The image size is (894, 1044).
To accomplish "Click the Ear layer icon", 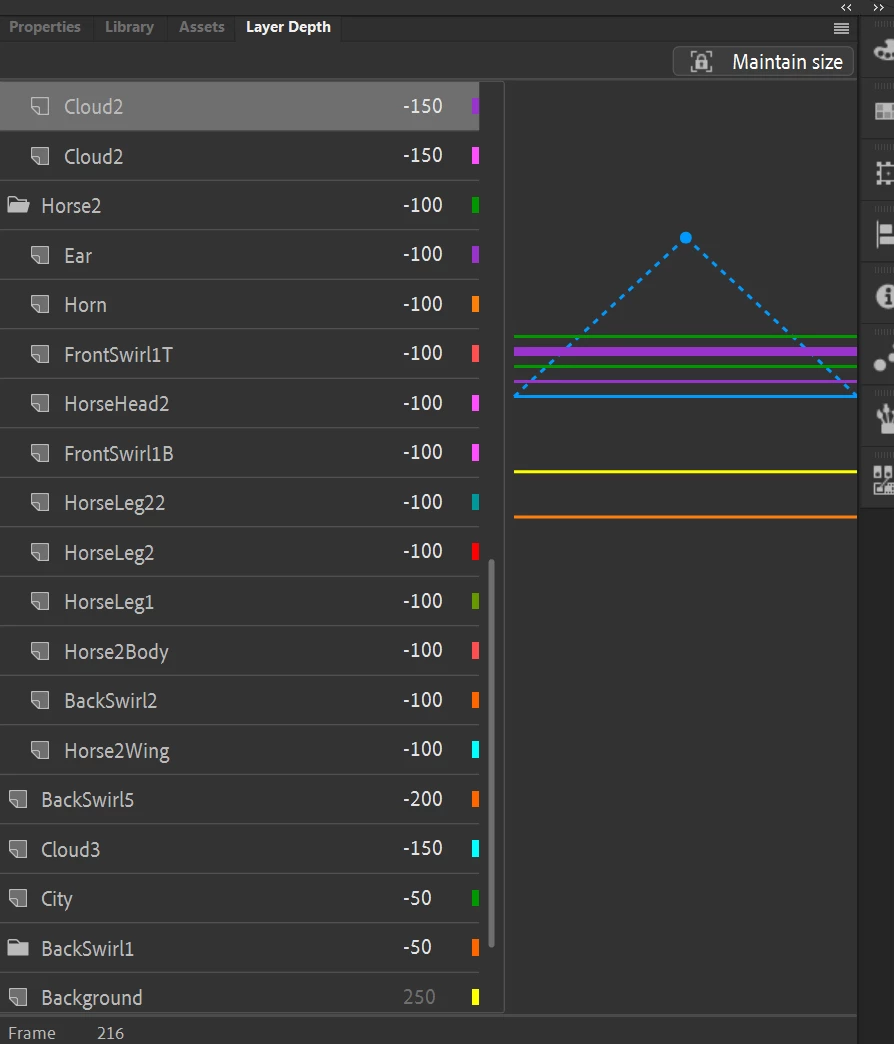I will pyautogui.click(x=40, y=255).
